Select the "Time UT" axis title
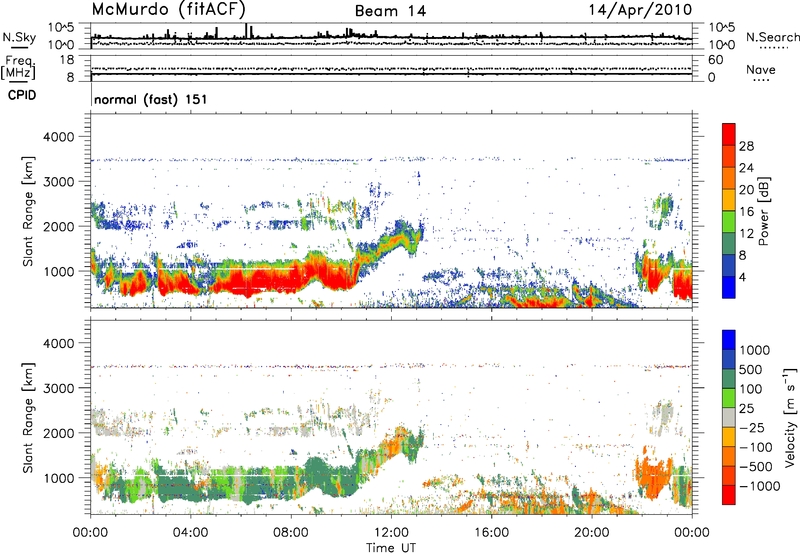 click(x=391, y=548)
